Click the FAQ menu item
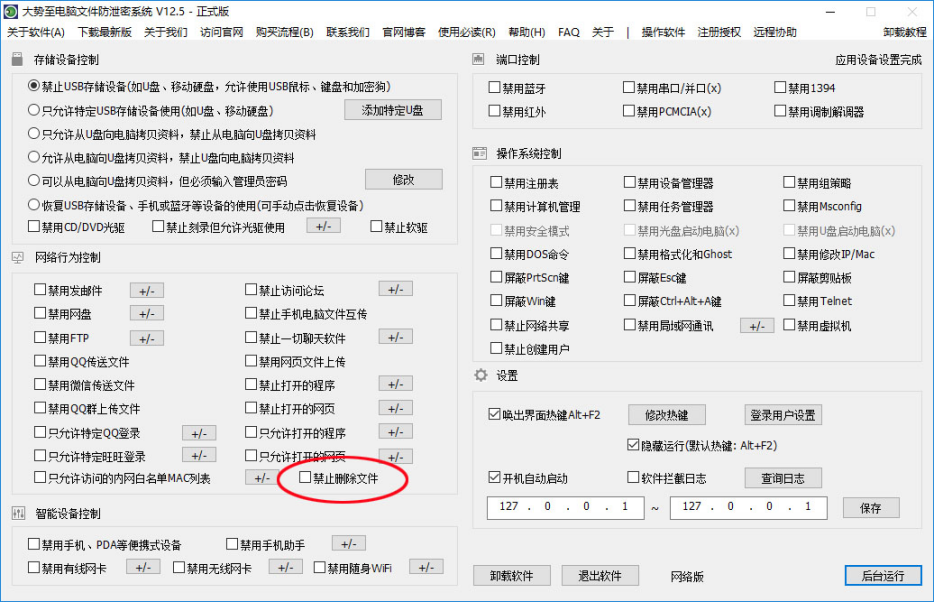The width and height of the screenshot is (935, 602). tap(568, 32)
